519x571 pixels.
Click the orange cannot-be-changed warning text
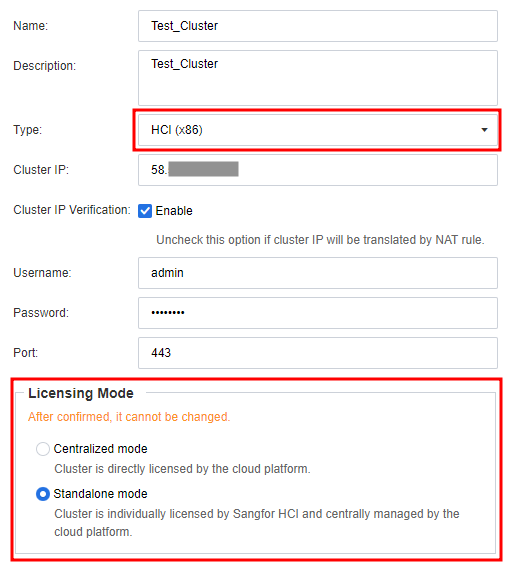click(x=129, y=417)
